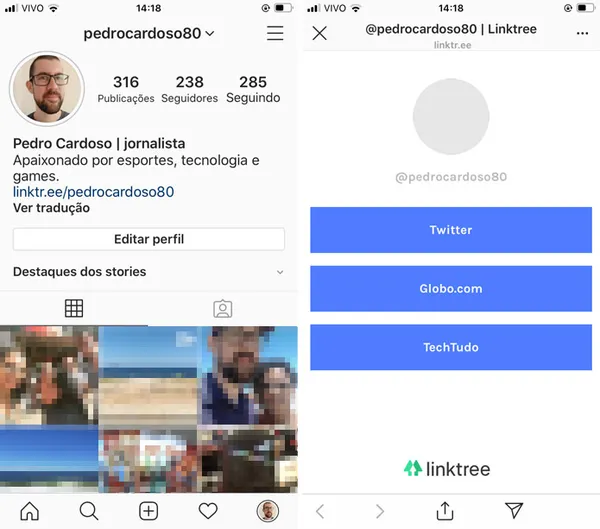Open the hamburger menu icon
600x529 pixels.
coord(275,33)
